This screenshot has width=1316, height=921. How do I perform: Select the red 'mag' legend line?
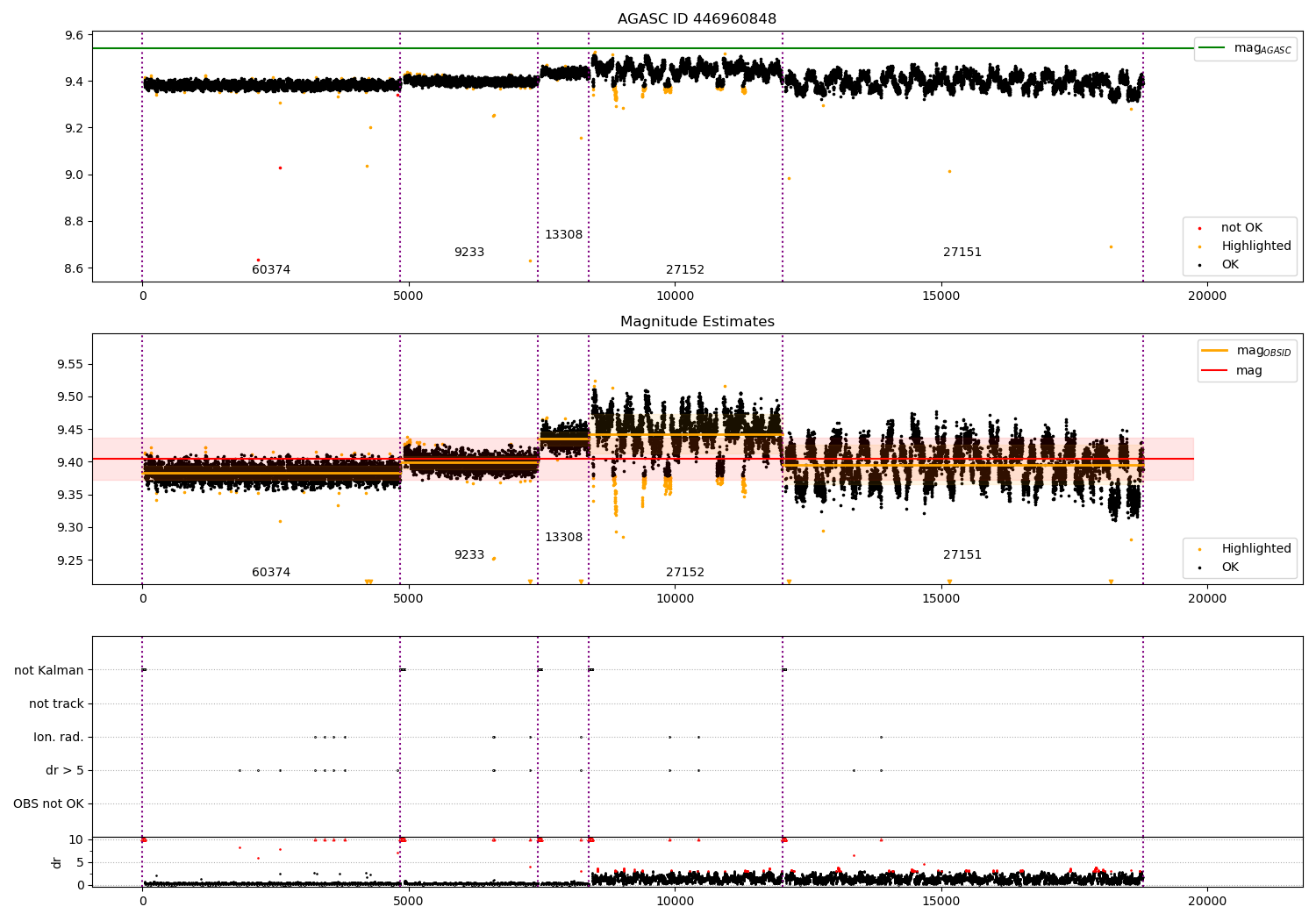point(1215,370)
